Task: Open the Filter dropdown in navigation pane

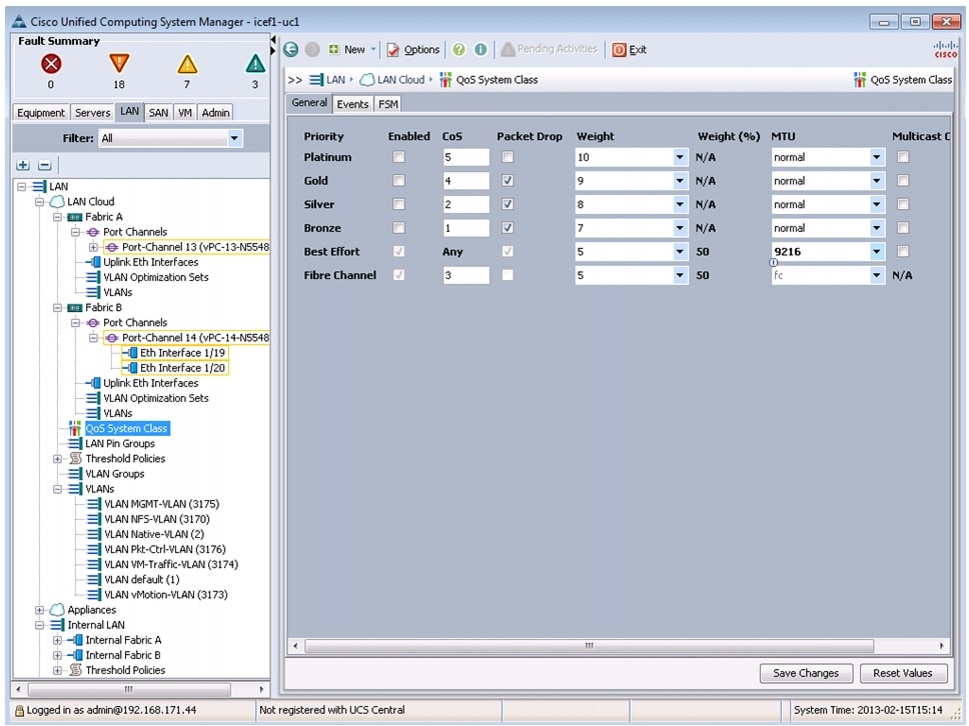Action: (235, 138)
